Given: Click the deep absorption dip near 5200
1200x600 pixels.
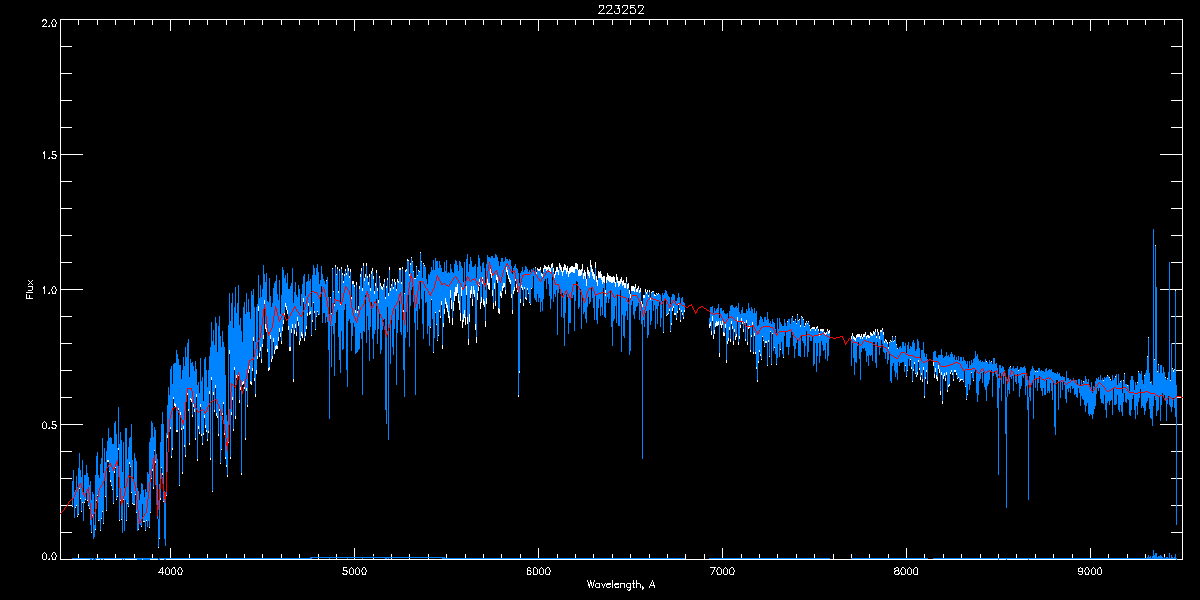Looking at the screenshot, I should [388, 435].
